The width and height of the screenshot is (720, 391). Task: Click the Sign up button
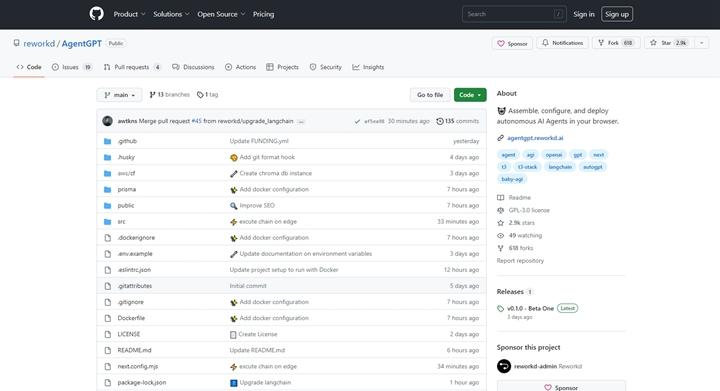point(617,14)
